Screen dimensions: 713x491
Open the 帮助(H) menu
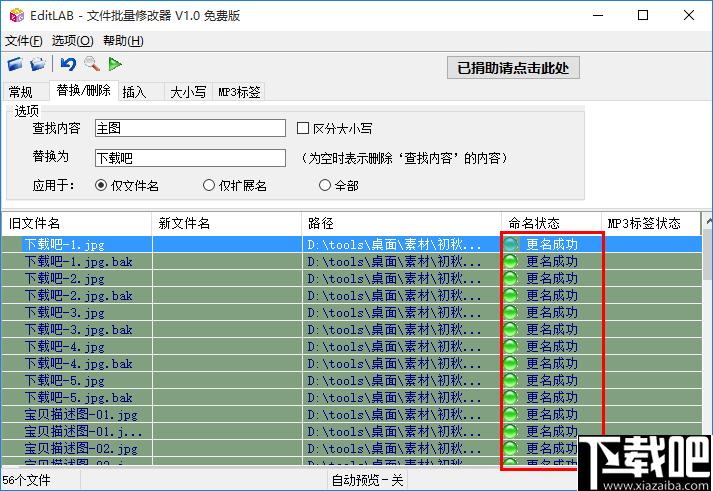point(123,41)
